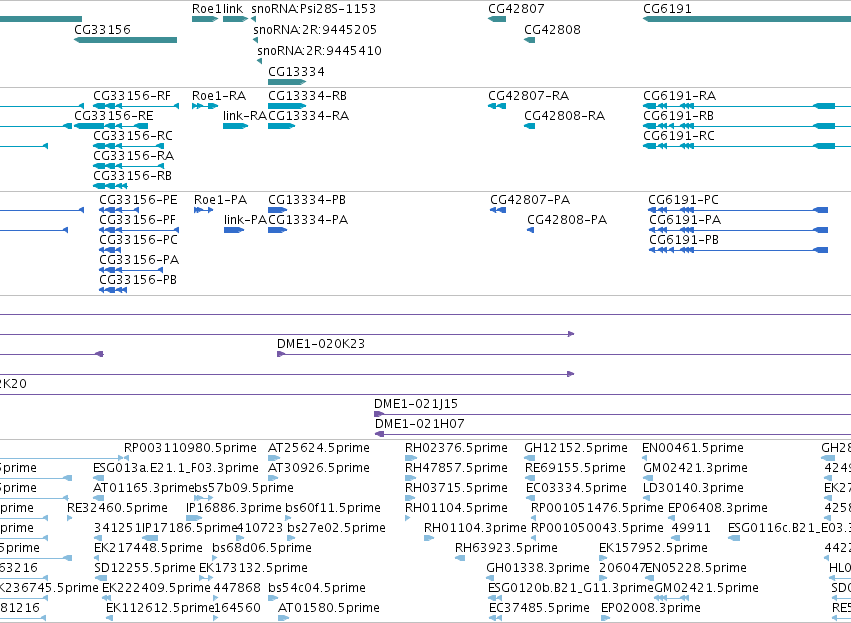
Task: Click EST EN00461.5prime
Action: (693, 448)
